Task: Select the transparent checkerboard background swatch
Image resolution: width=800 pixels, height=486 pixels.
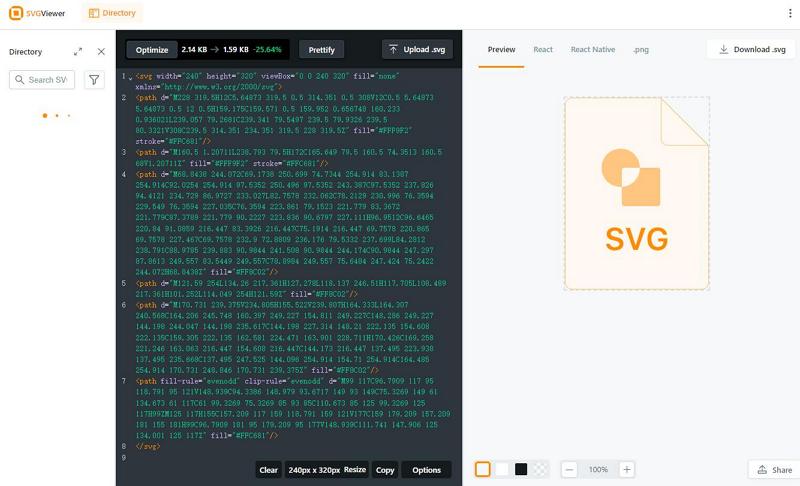Action: pyautogui.click(x=540, y=469)
